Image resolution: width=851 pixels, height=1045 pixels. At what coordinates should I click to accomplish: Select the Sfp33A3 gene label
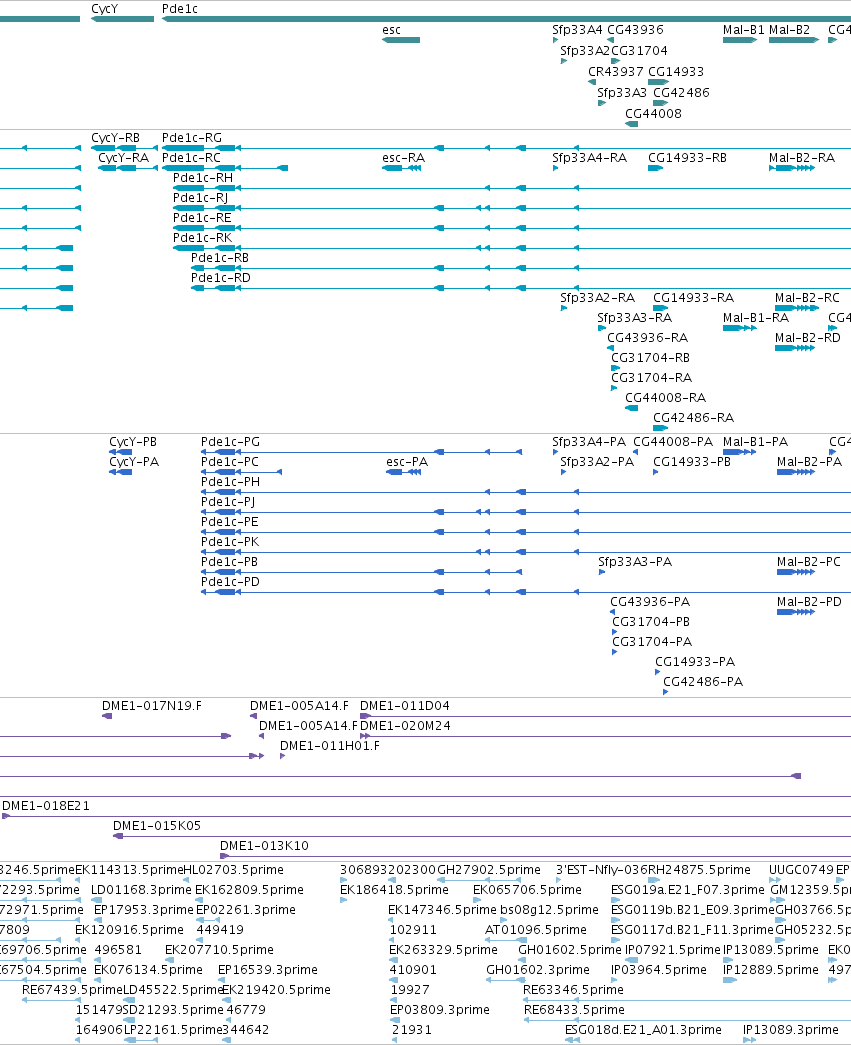point(622,92)
